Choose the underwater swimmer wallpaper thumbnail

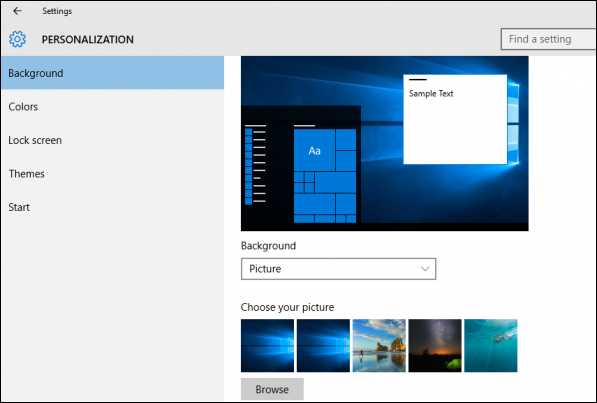[x=491, y=345]
